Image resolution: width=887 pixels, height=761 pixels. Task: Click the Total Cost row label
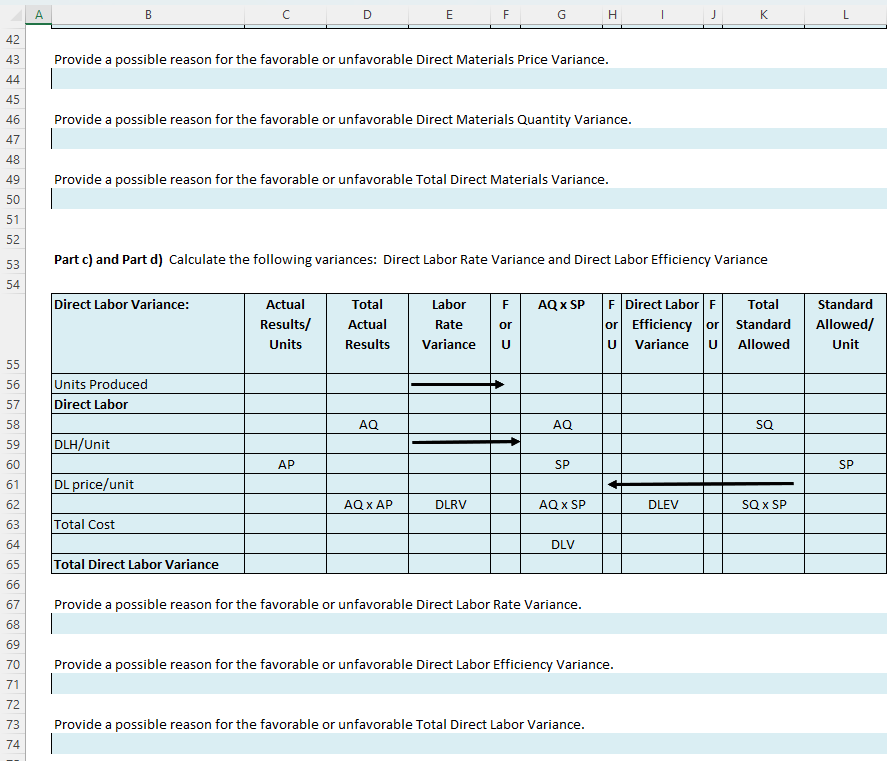pyautogui.click(x=147, y=524)
